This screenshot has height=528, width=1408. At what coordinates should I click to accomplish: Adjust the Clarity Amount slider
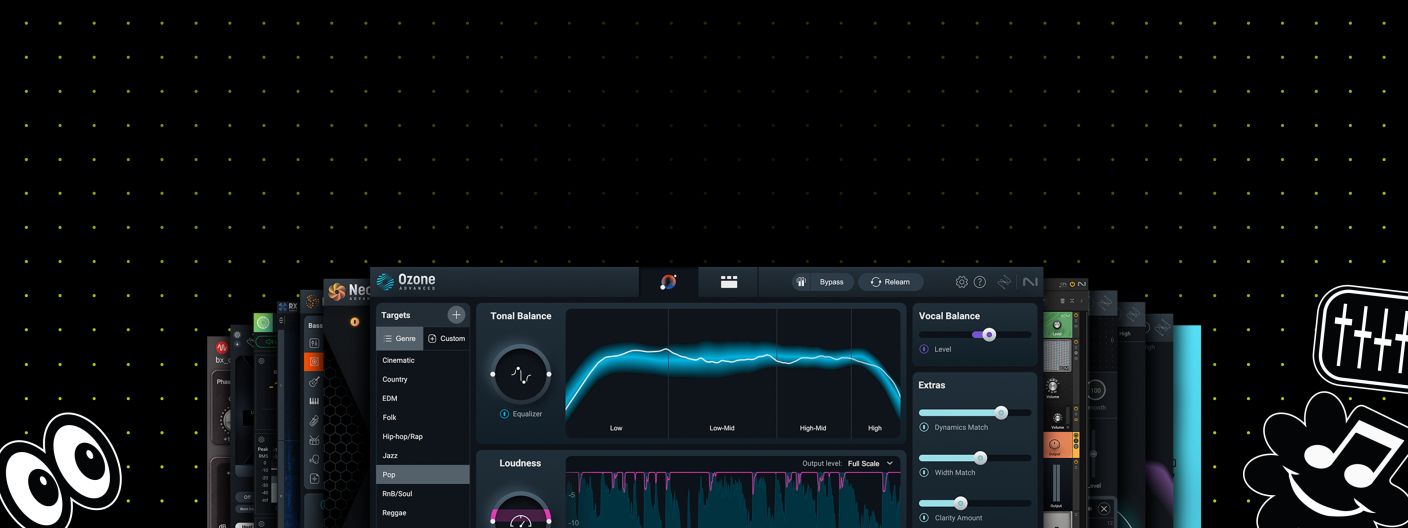975,503
